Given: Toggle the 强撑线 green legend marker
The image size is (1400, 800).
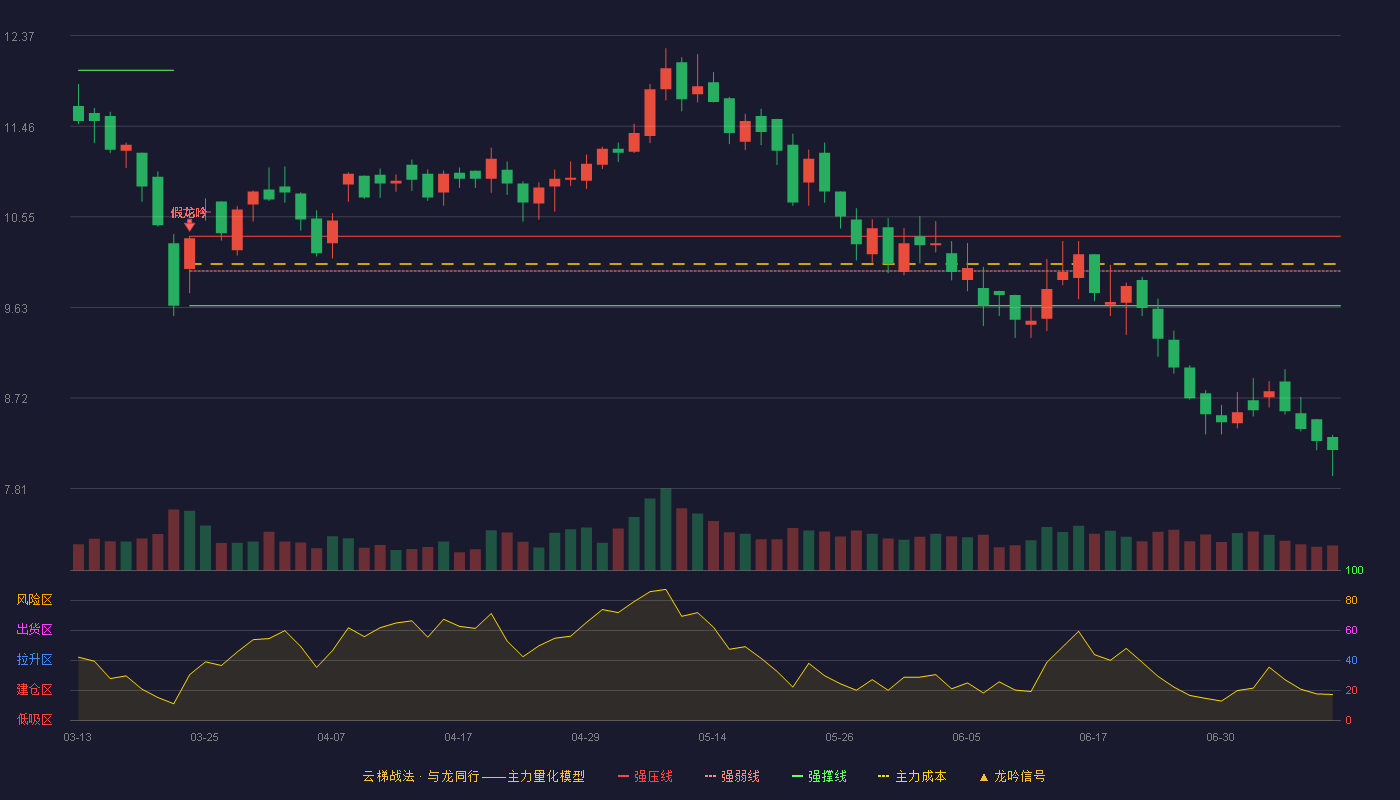Looking at the screenshot, I should pos(798,776).
